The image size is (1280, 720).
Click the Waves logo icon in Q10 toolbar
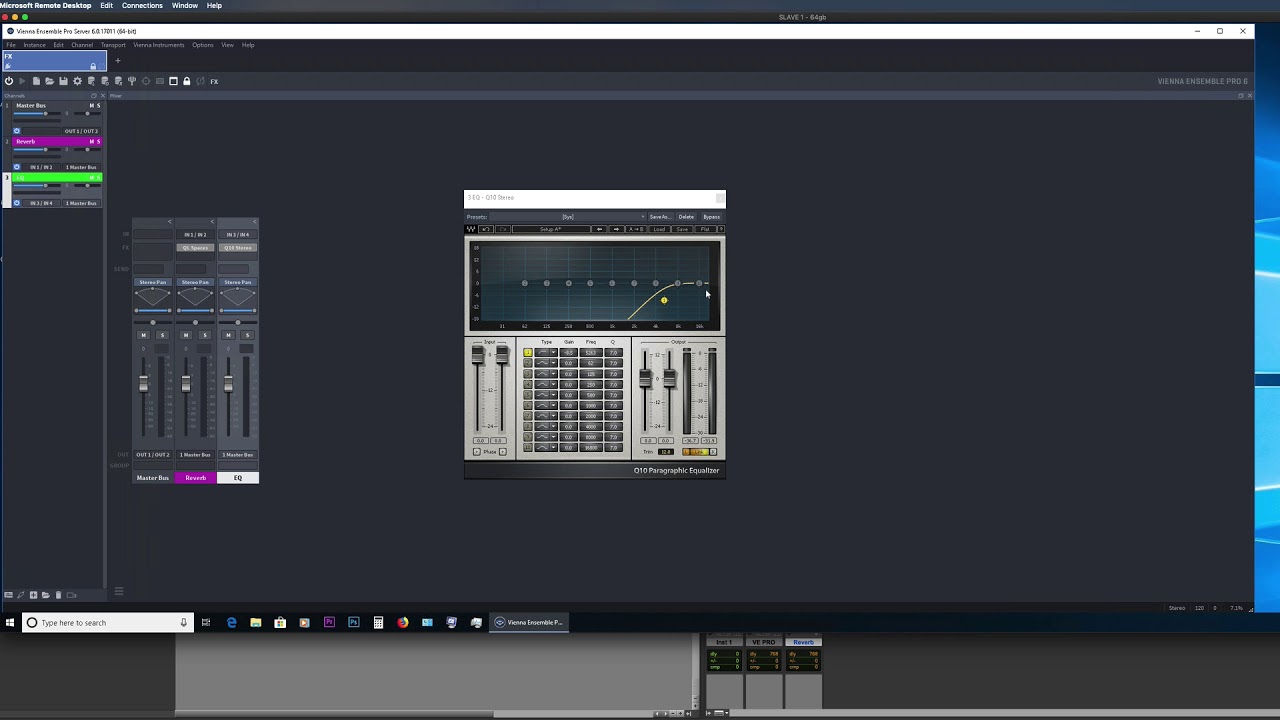pos(470,229)
